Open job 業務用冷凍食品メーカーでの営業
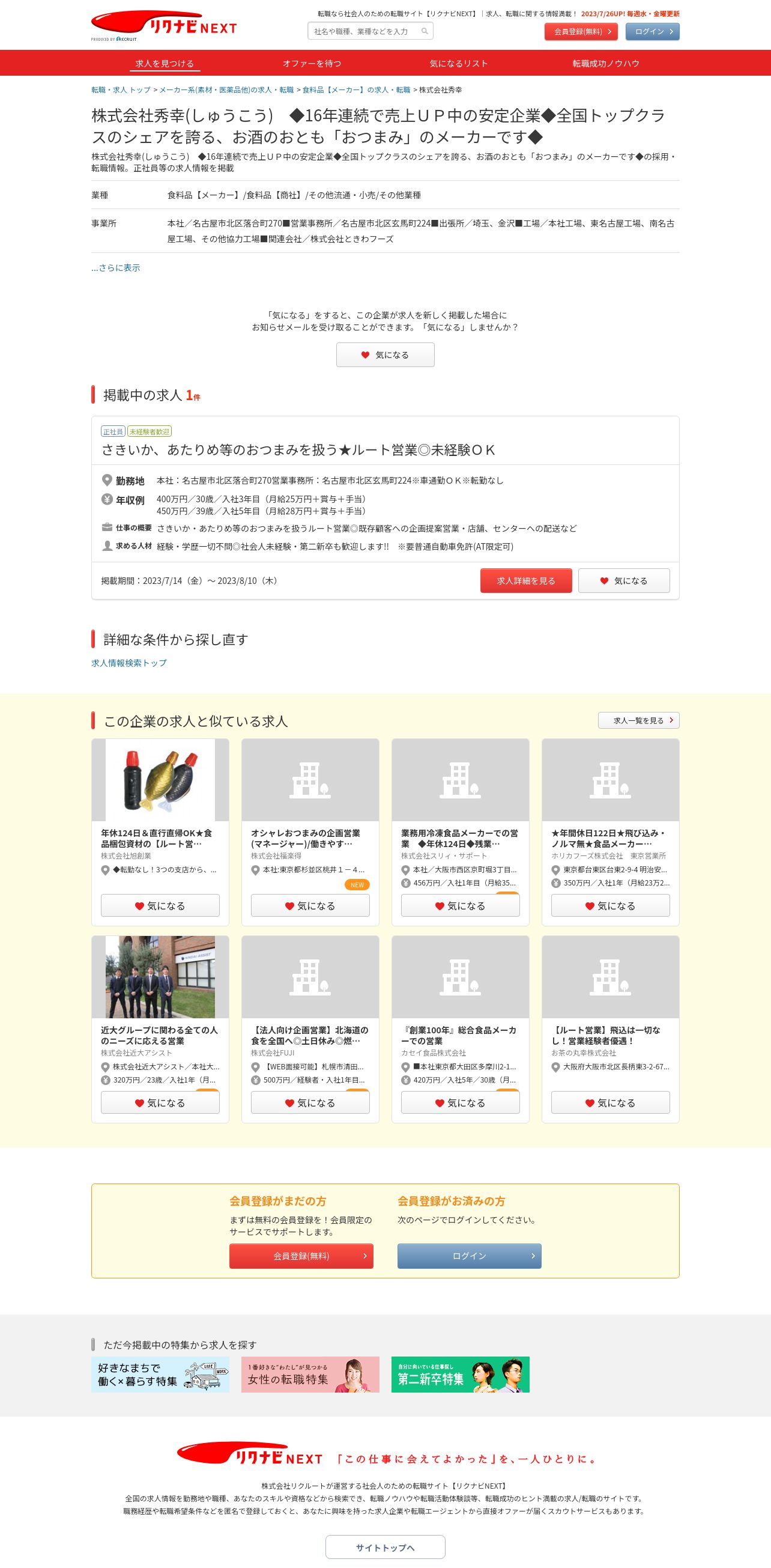The width and height of the screenshot is (771, 1568). pyautogui.click(x=459, y=838)
